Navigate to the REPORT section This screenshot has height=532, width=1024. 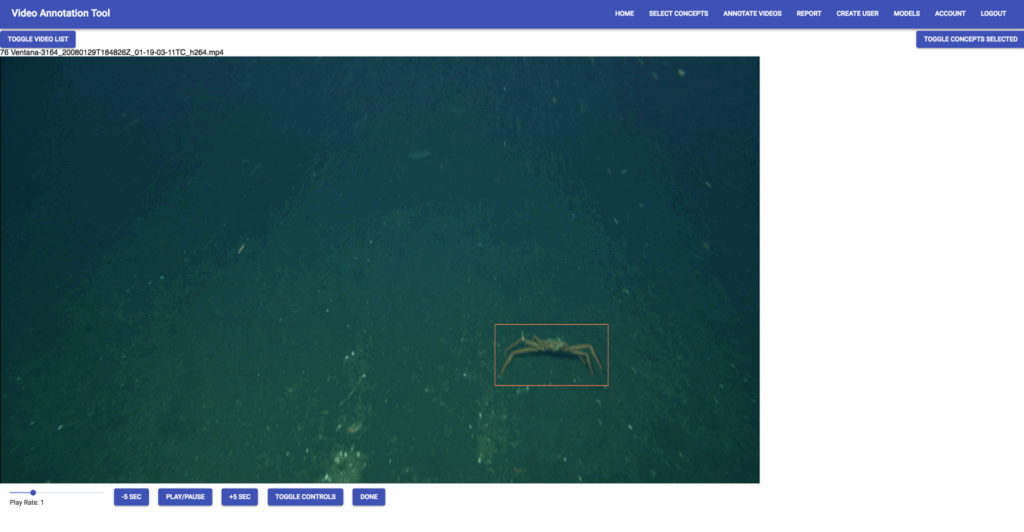point(809,14)
